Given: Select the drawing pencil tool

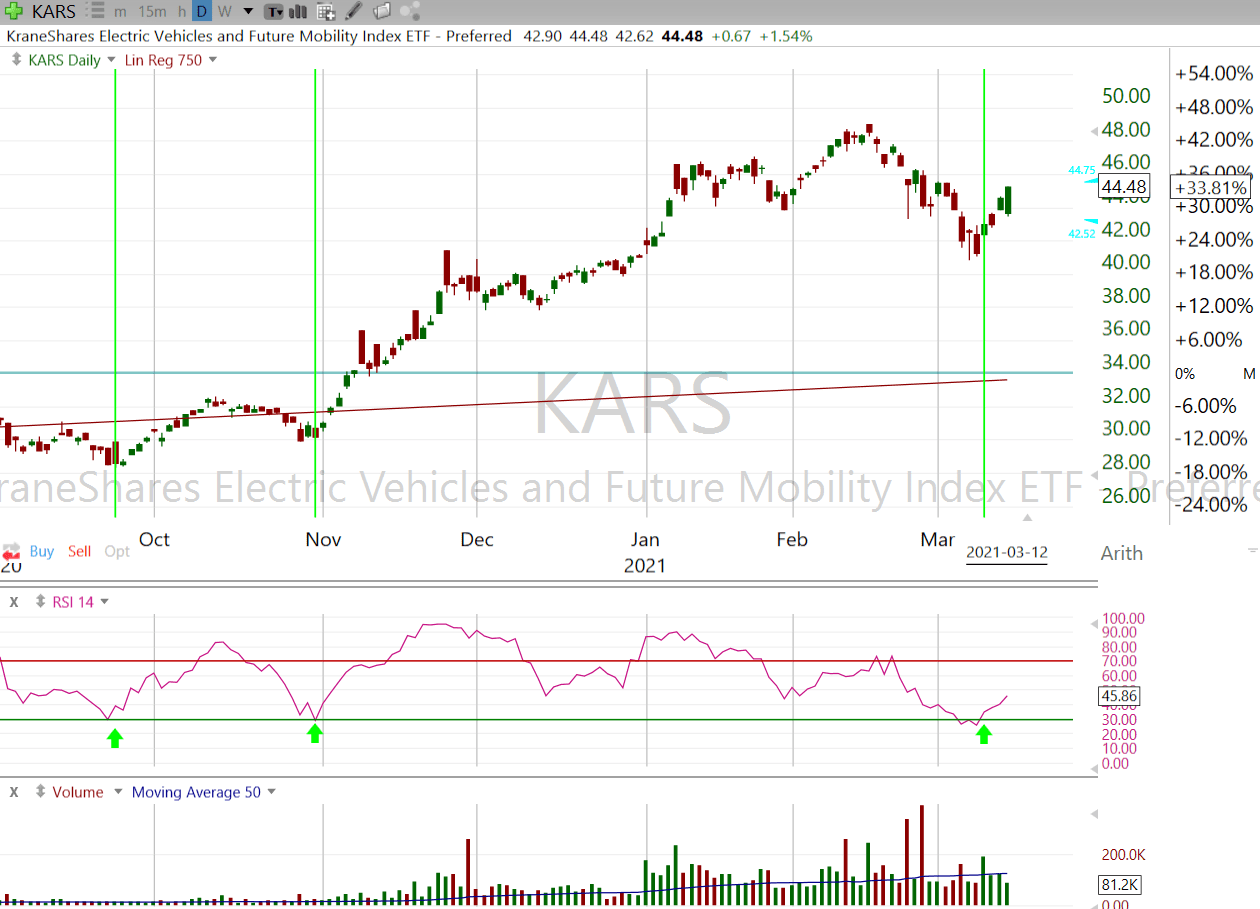Looking at the screenshot, I should coord(352,11).
